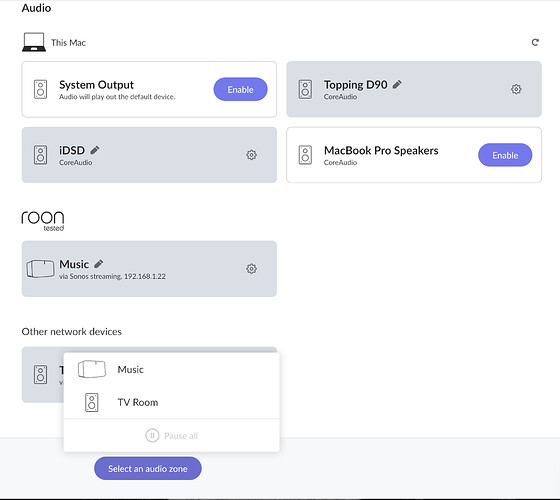Click the Music zone title in card
Image resolution: width=560 pixels, height=500 pixels.
tap(74, 264)
